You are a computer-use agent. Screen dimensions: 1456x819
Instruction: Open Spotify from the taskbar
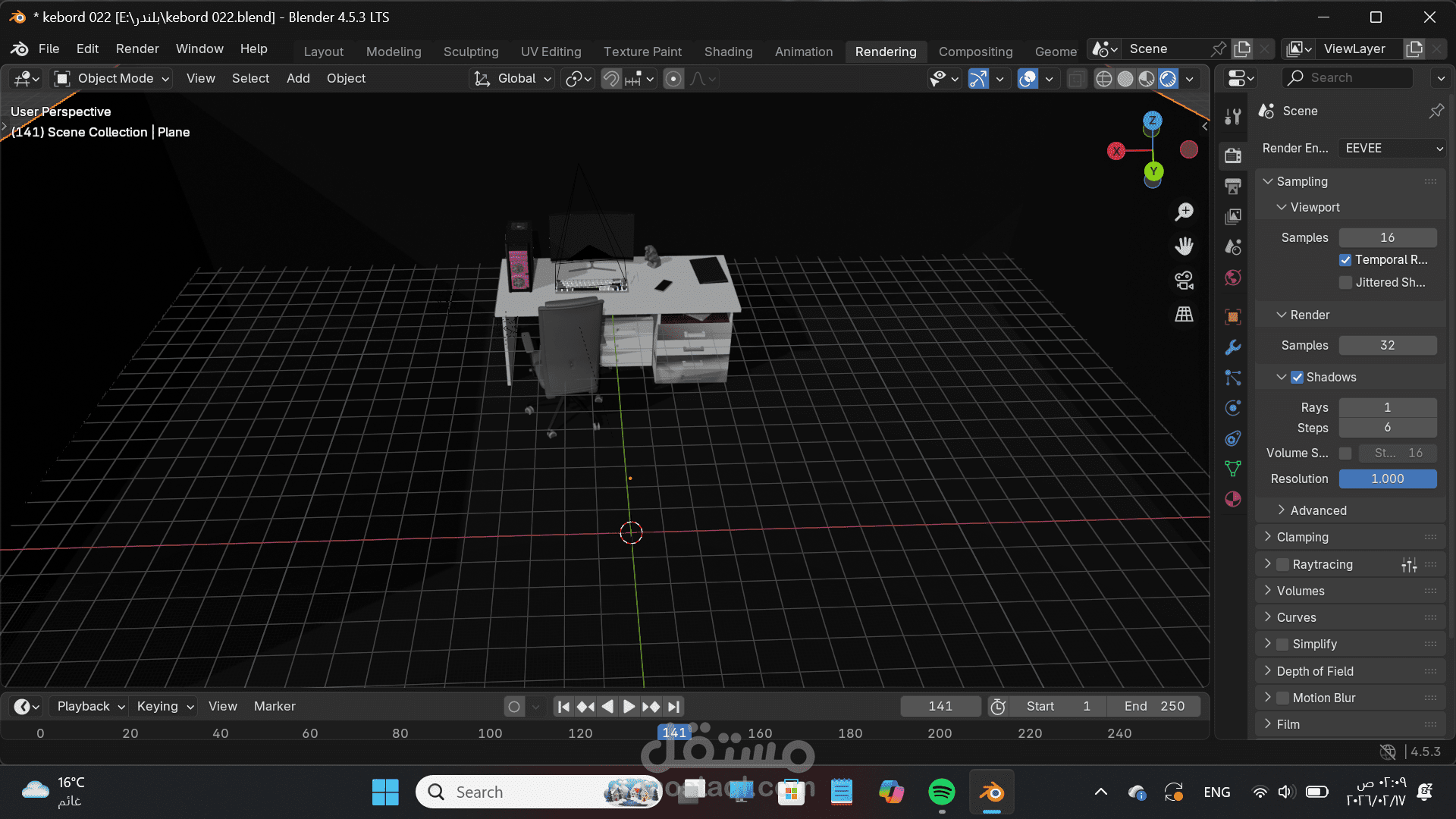tap(941, 792)
